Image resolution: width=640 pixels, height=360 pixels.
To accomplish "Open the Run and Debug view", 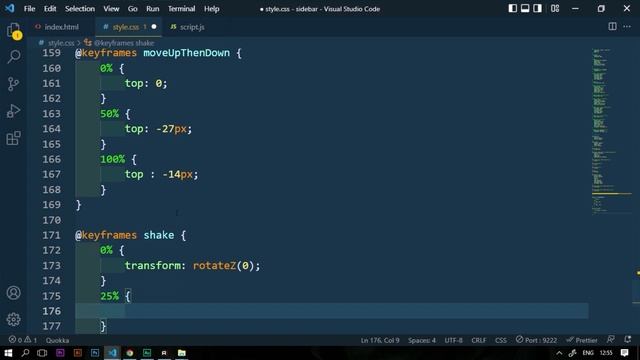I will tap(13, 111).
